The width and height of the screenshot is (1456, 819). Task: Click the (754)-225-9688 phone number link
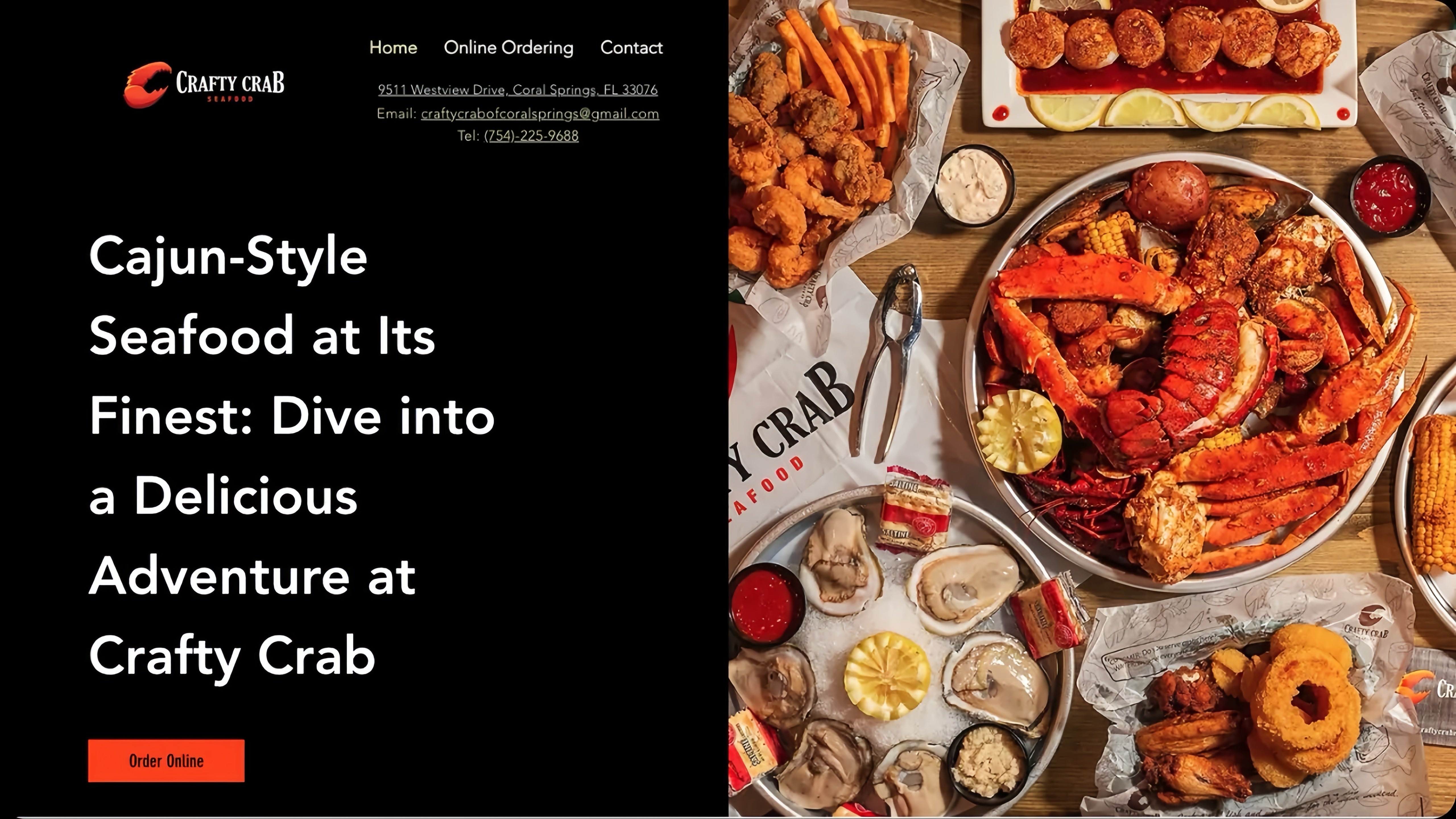531,136
